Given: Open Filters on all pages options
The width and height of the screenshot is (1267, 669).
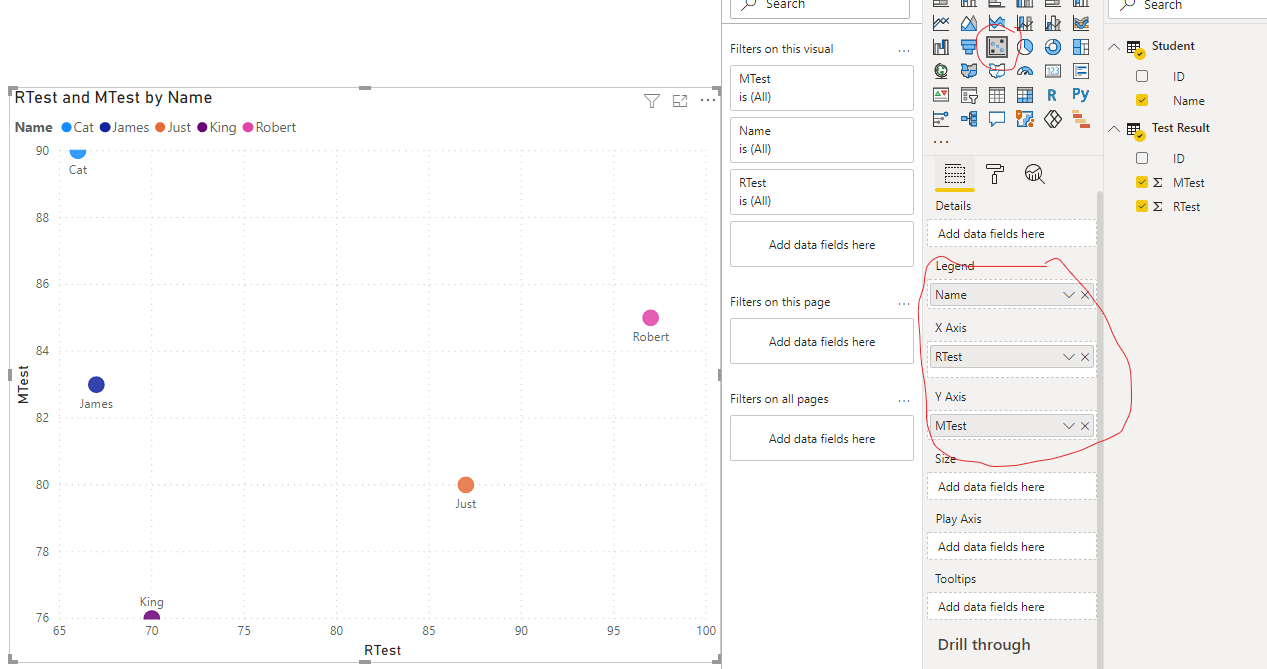Looking at the screenshot, I should [904, 399].
